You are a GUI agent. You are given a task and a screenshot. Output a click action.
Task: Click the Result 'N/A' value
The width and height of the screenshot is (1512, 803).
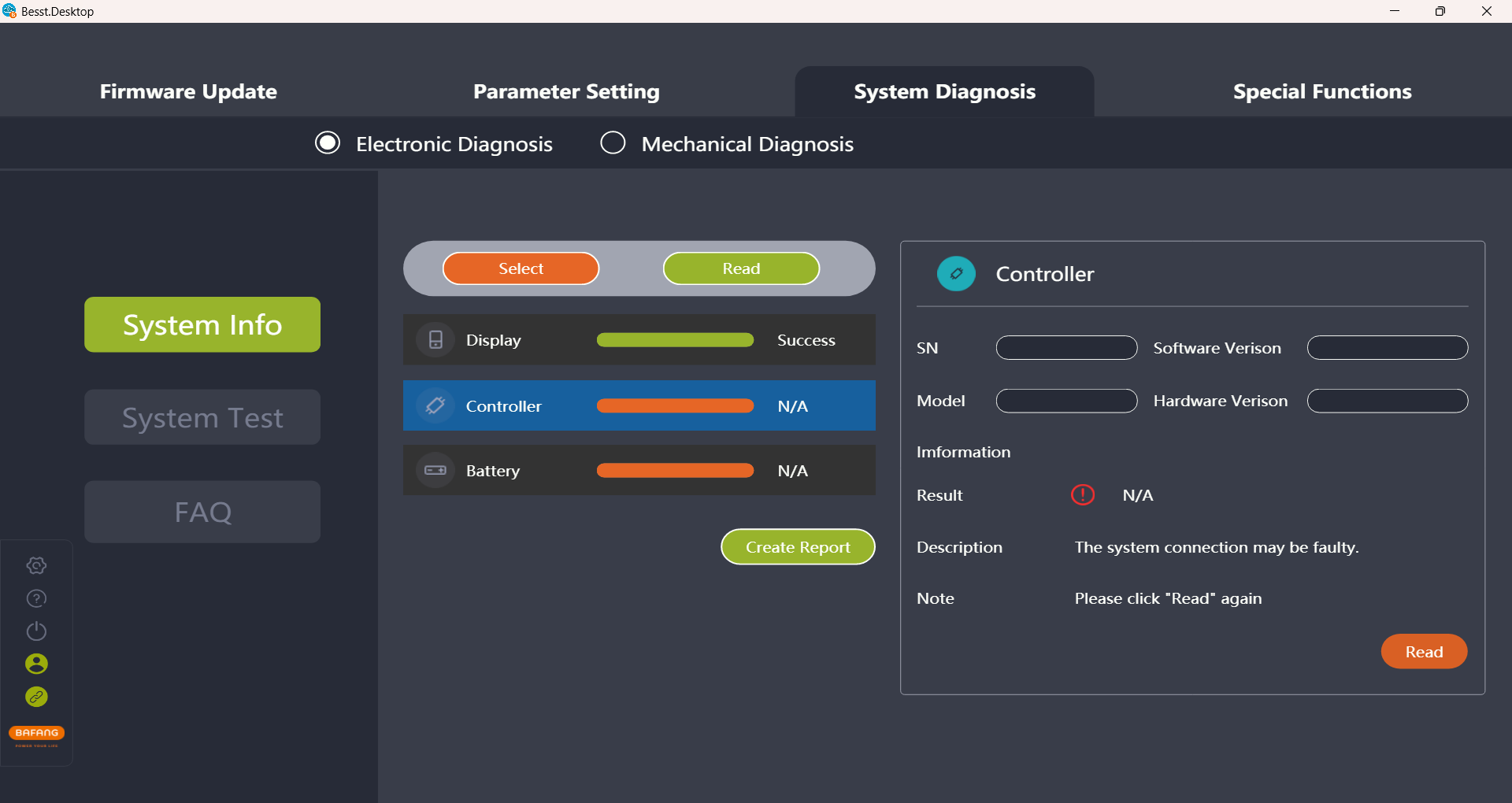[1137, 495]
